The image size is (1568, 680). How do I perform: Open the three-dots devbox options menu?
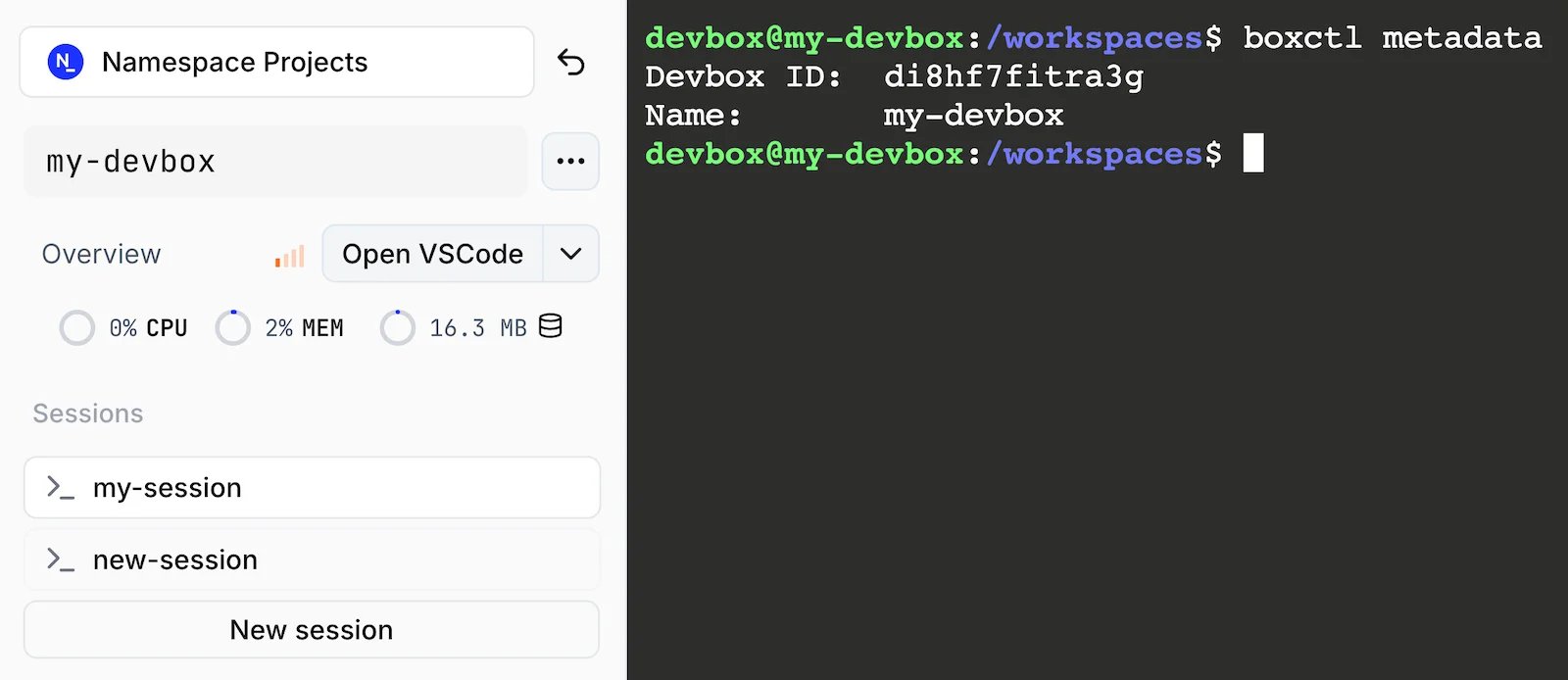pyautogui.click(x=570, y=161)
